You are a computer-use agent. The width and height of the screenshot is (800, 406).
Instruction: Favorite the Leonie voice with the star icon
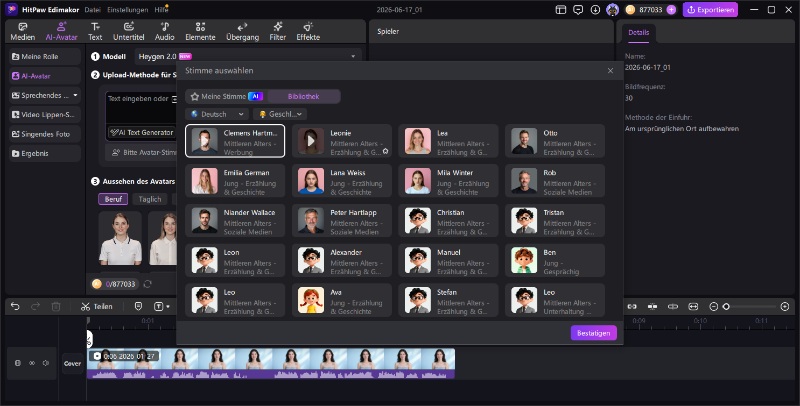click(x=385, y=151)
